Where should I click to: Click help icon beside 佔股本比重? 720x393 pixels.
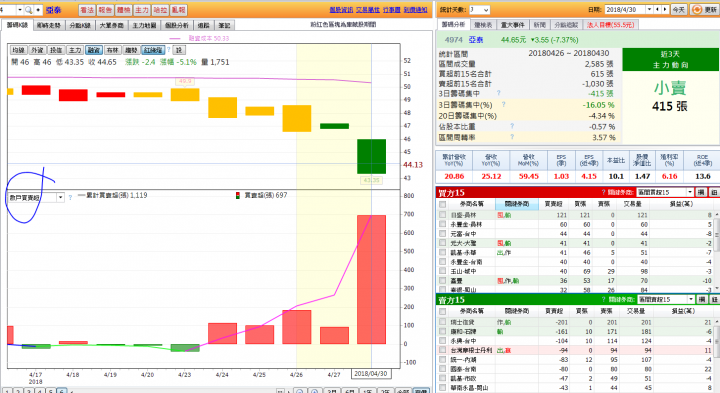coord(512,126)
